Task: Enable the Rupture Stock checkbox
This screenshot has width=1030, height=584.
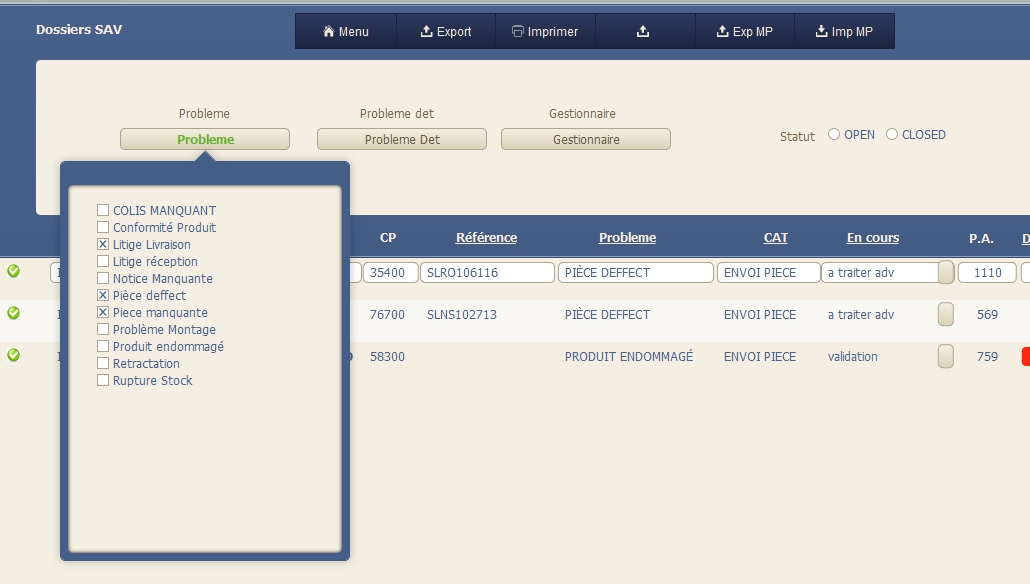Action: (x=103, y=380)
